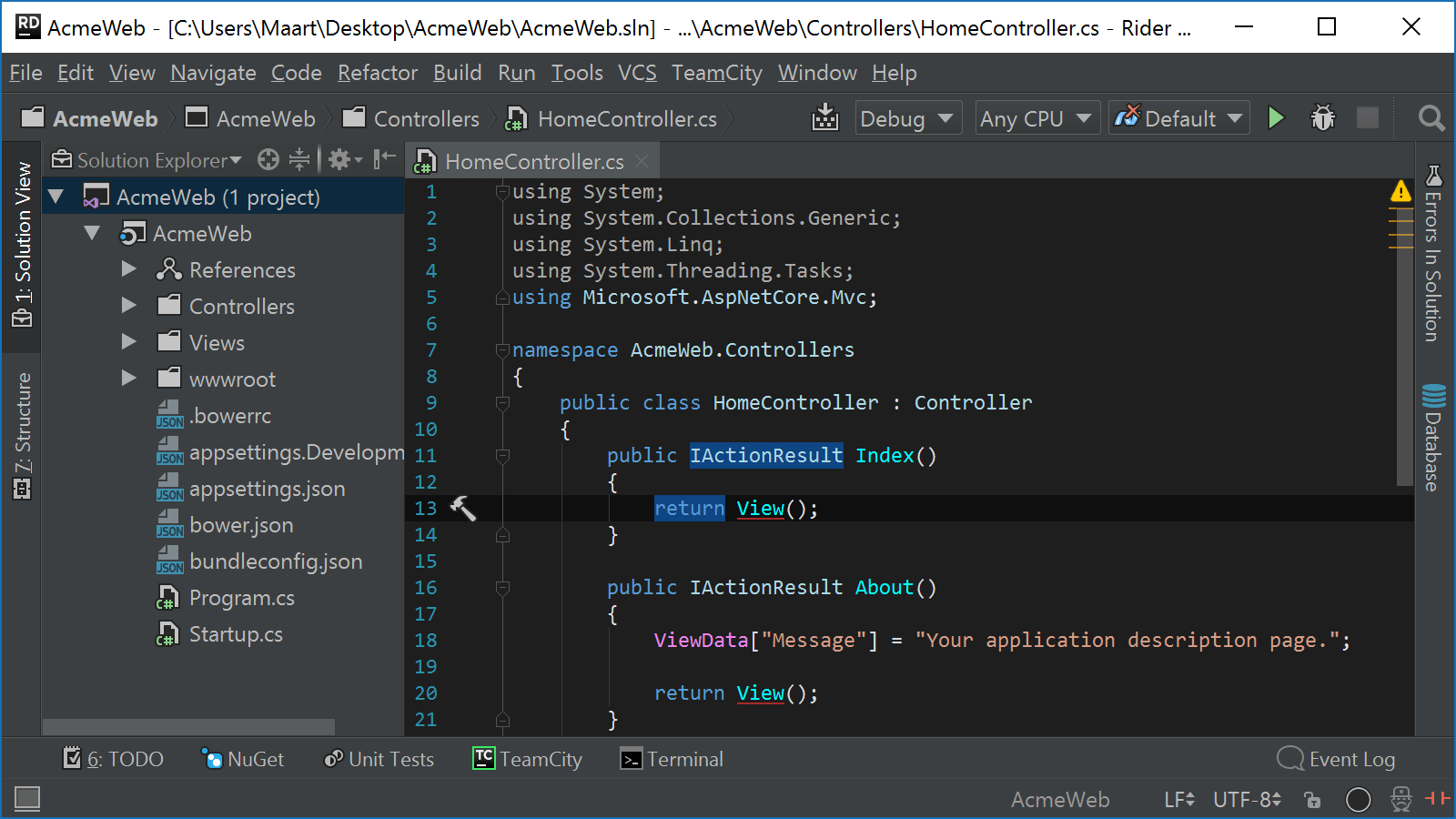
Task: Open the Build menu
Action: pyautogui.click(x=457, y=73)
